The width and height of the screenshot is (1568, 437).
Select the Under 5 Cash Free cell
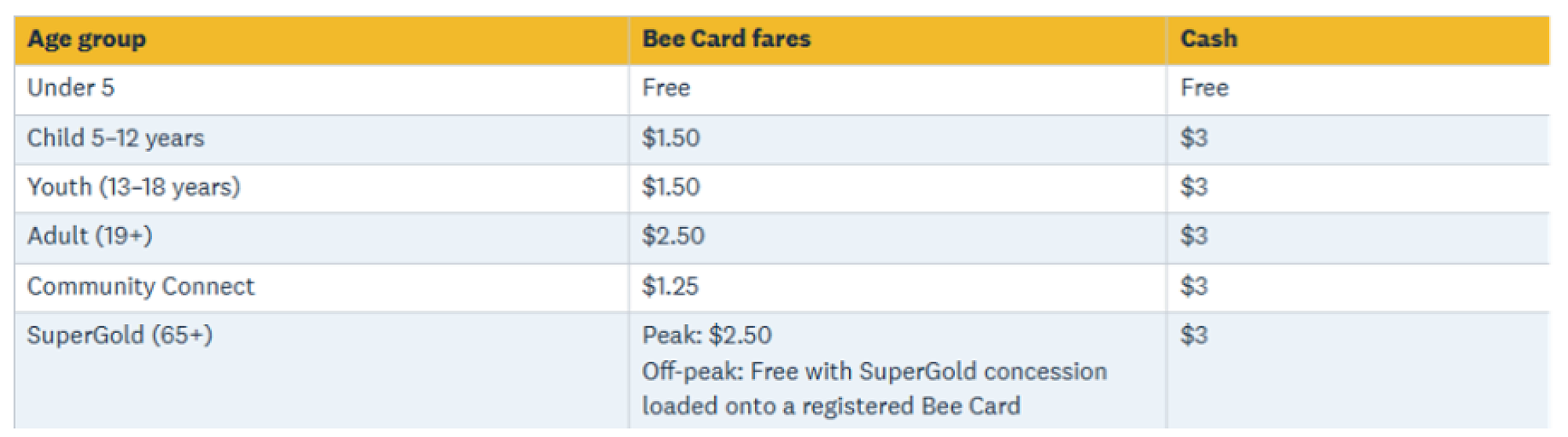(x=1204, y=88)
